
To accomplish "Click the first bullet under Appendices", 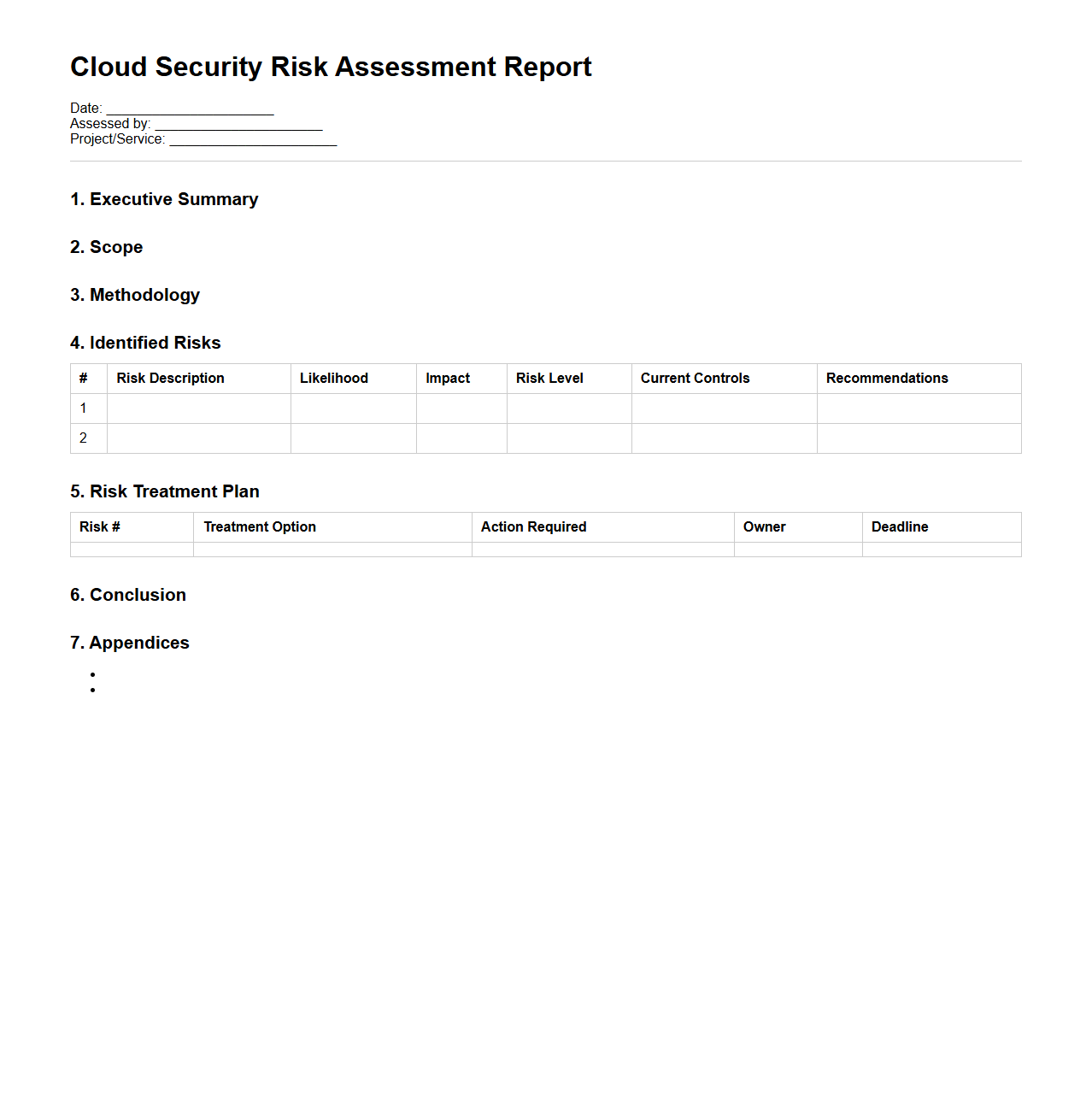I will click(x=94, y=673).
